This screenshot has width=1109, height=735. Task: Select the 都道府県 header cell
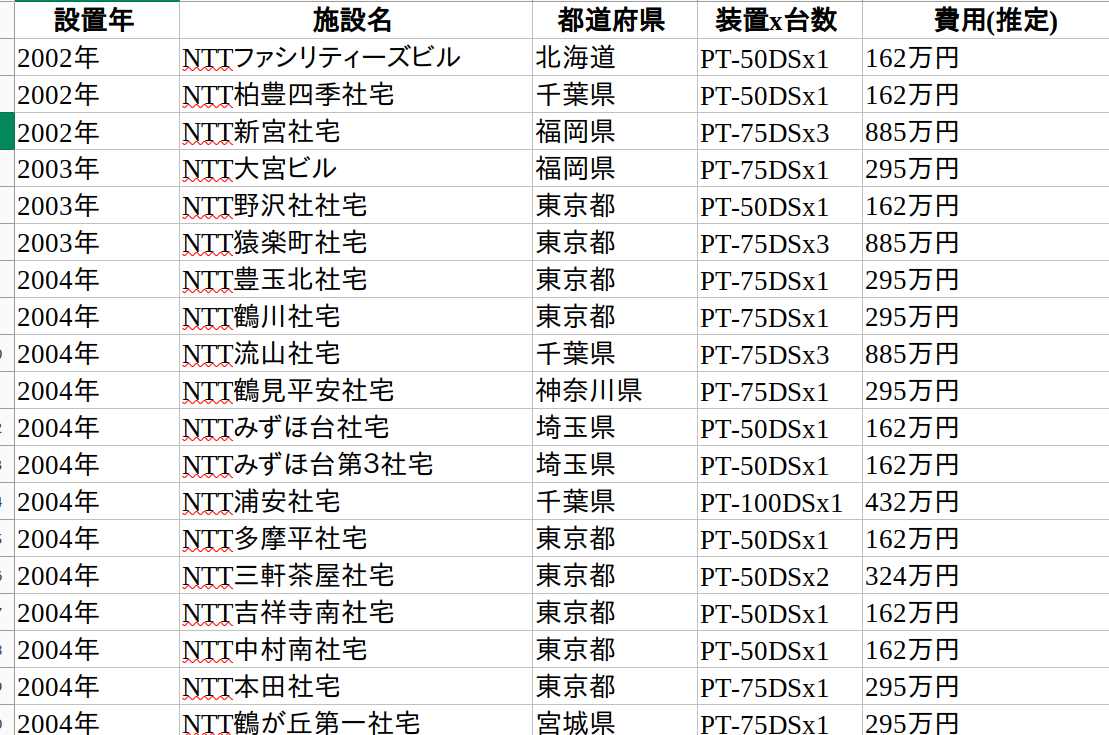click(x=615, y=20)
